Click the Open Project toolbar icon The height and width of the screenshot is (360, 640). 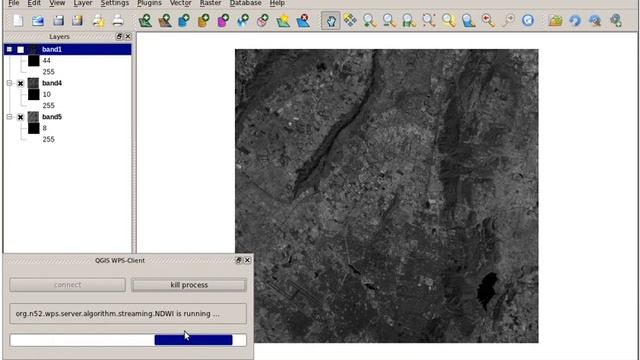coord(38,20)
